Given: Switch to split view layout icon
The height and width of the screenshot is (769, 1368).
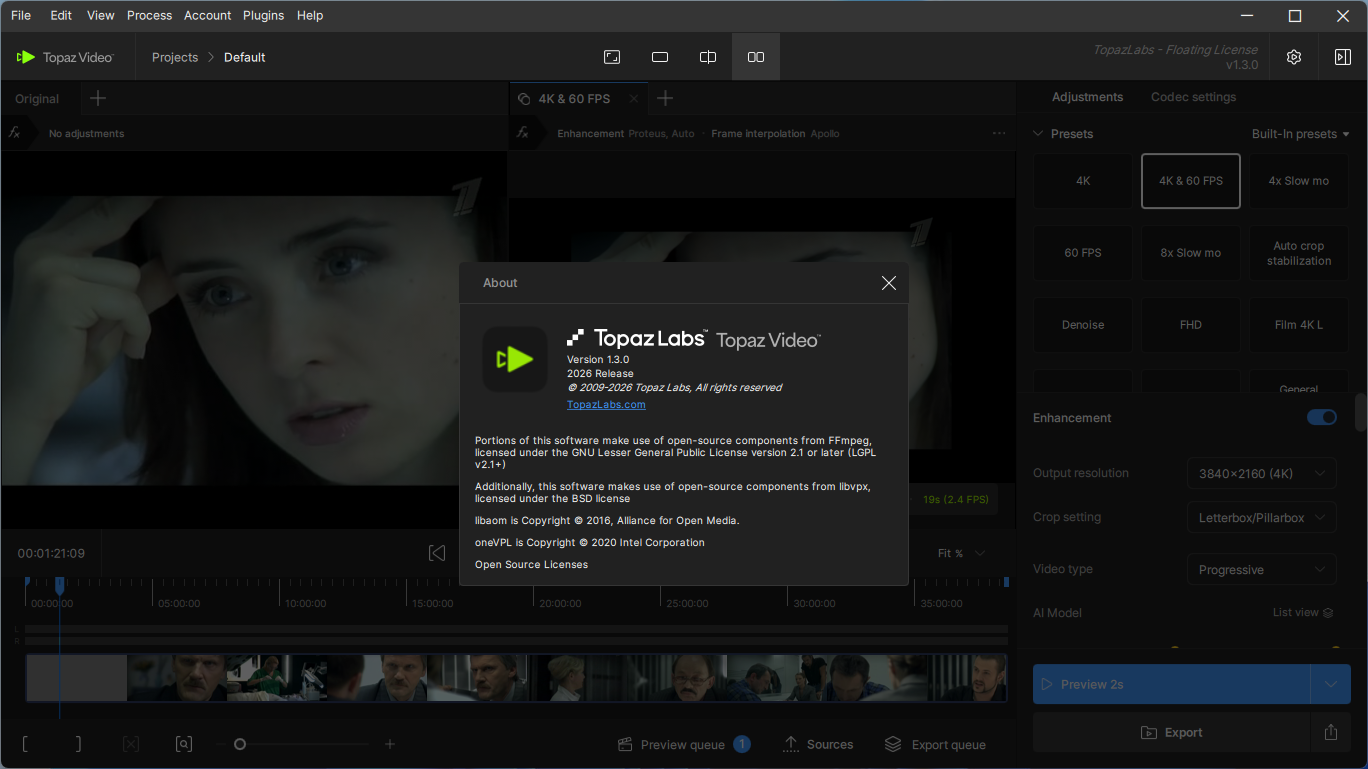Looking at the screenshot, I should [x=708, y=57].
